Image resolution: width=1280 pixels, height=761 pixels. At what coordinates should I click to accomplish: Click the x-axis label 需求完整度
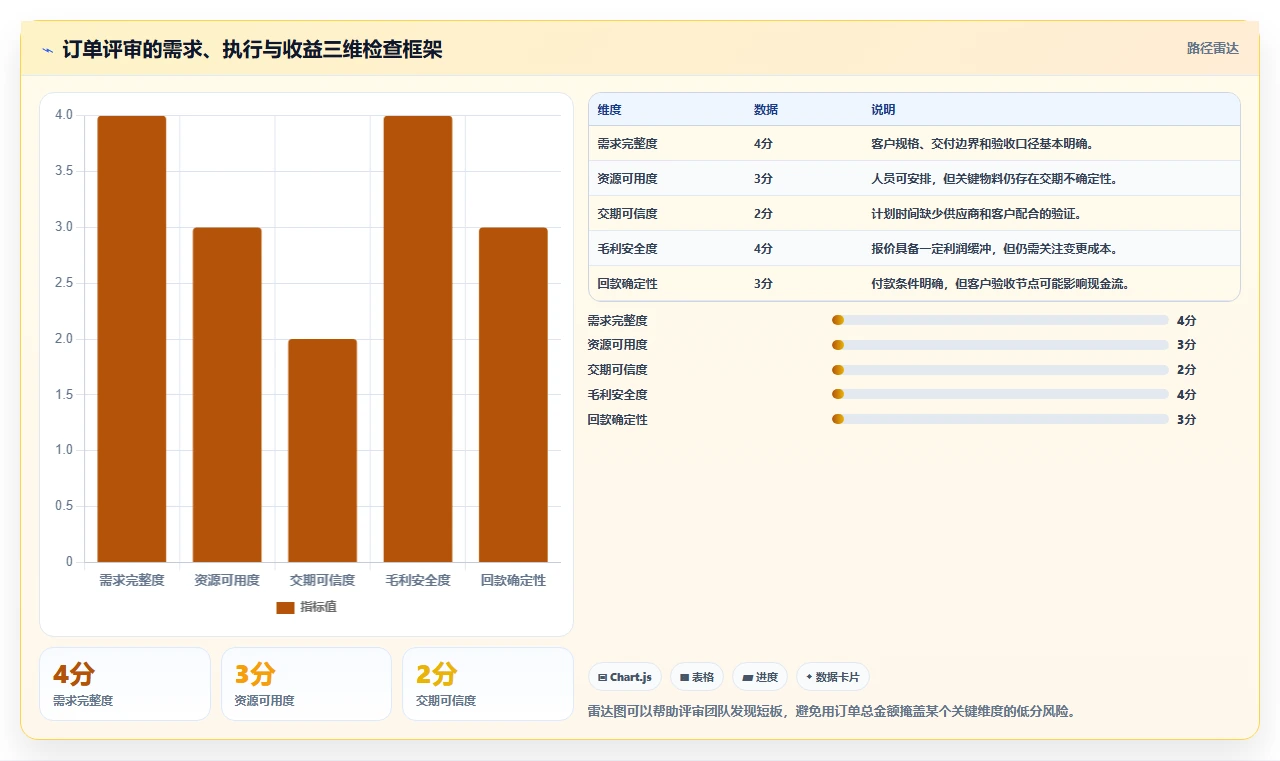pos(132,580)
